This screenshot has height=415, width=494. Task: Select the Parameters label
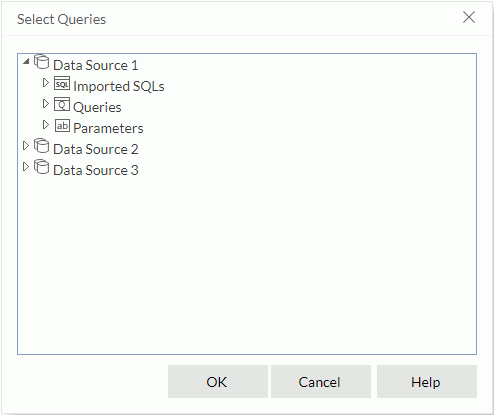[x=108, y=128]
